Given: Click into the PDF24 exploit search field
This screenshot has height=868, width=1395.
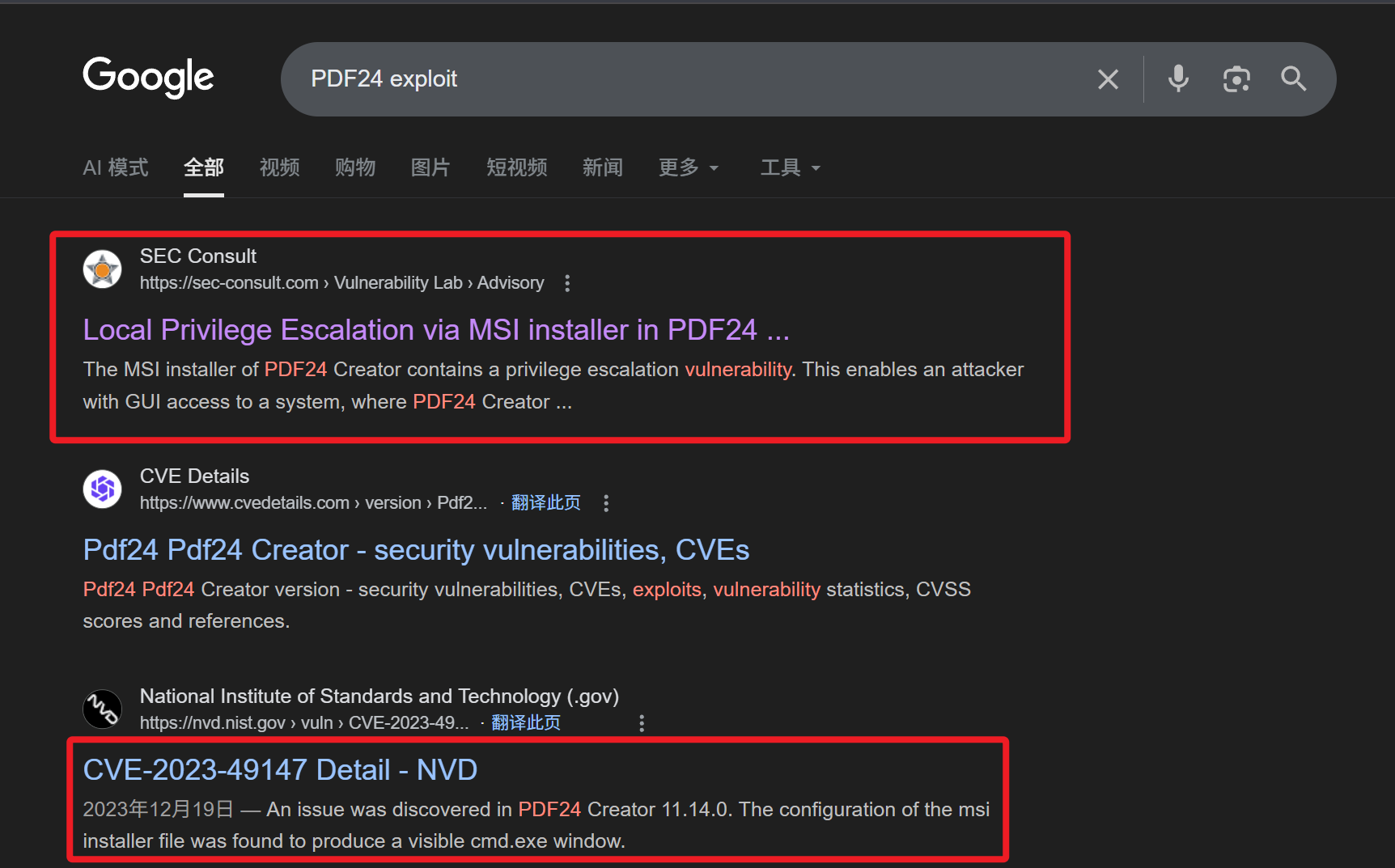Looking at the screenshot, I should click(x=688, y=79).
